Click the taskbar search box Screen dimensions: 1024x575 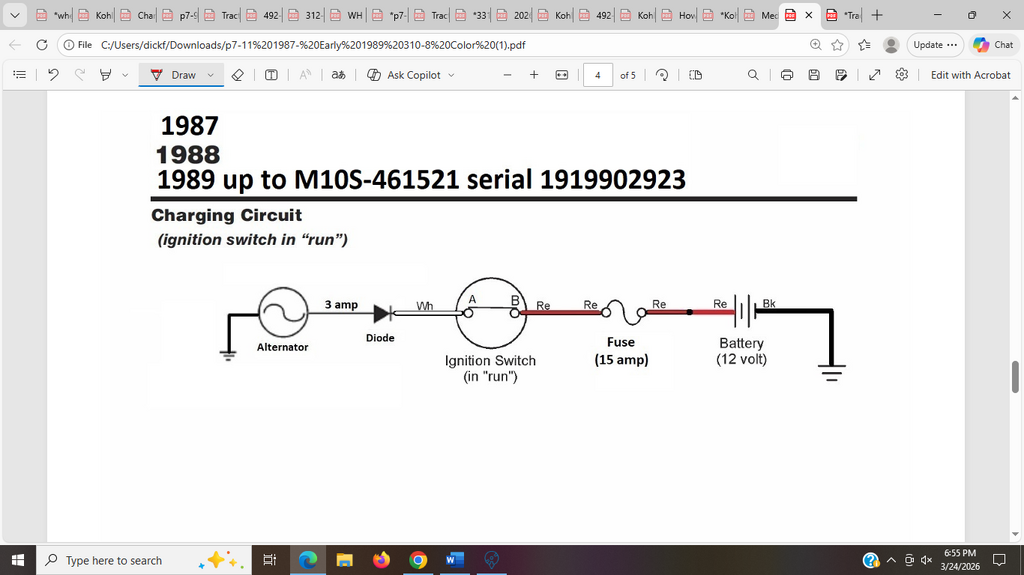[x=144, y=560]
